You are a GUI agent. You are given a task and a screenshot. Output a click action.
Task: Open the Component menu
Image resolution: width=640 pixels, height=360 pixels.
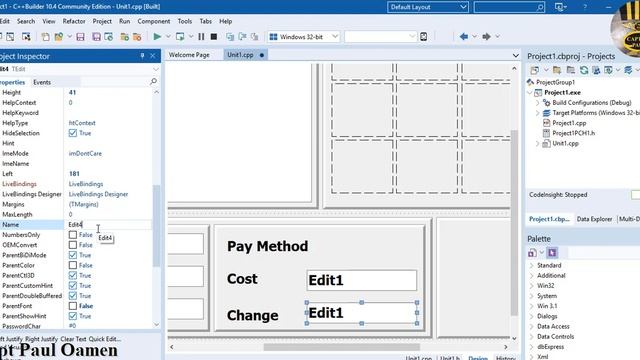point(153,21)
